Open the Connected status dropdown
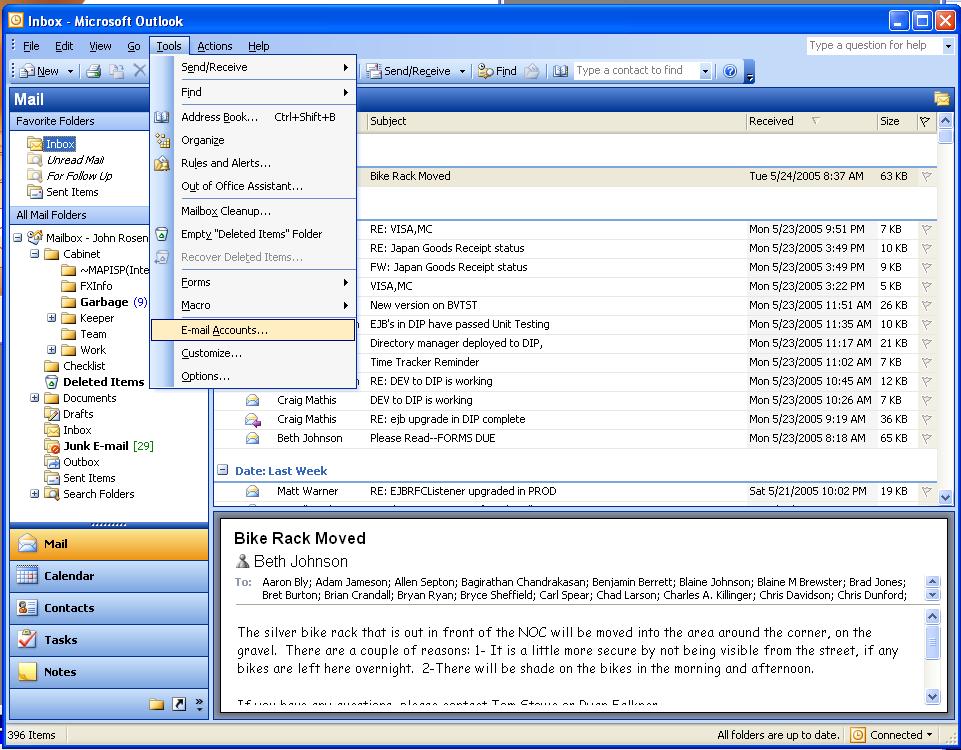This screenshot has width=961, height=750. [891, 735]
